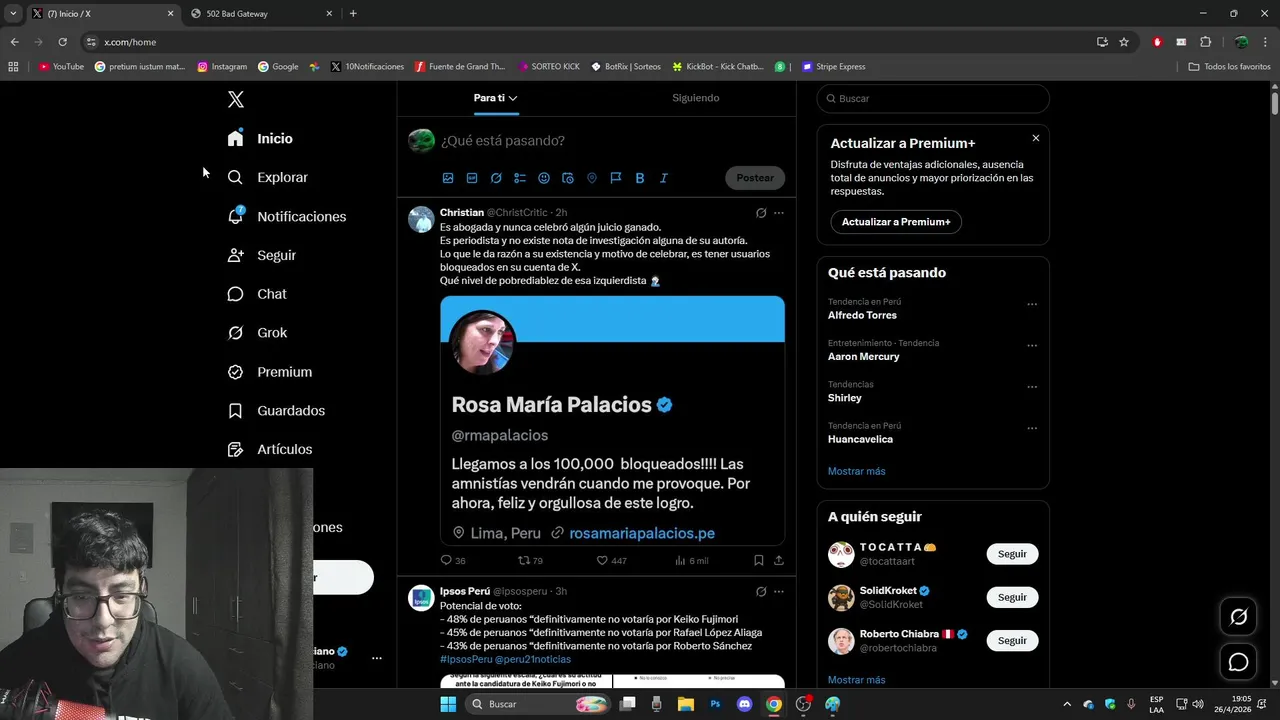Open emoji picker in composer
Image resolution: width=1280 pixels, height=720 pixels.
[x=544, y=178]
